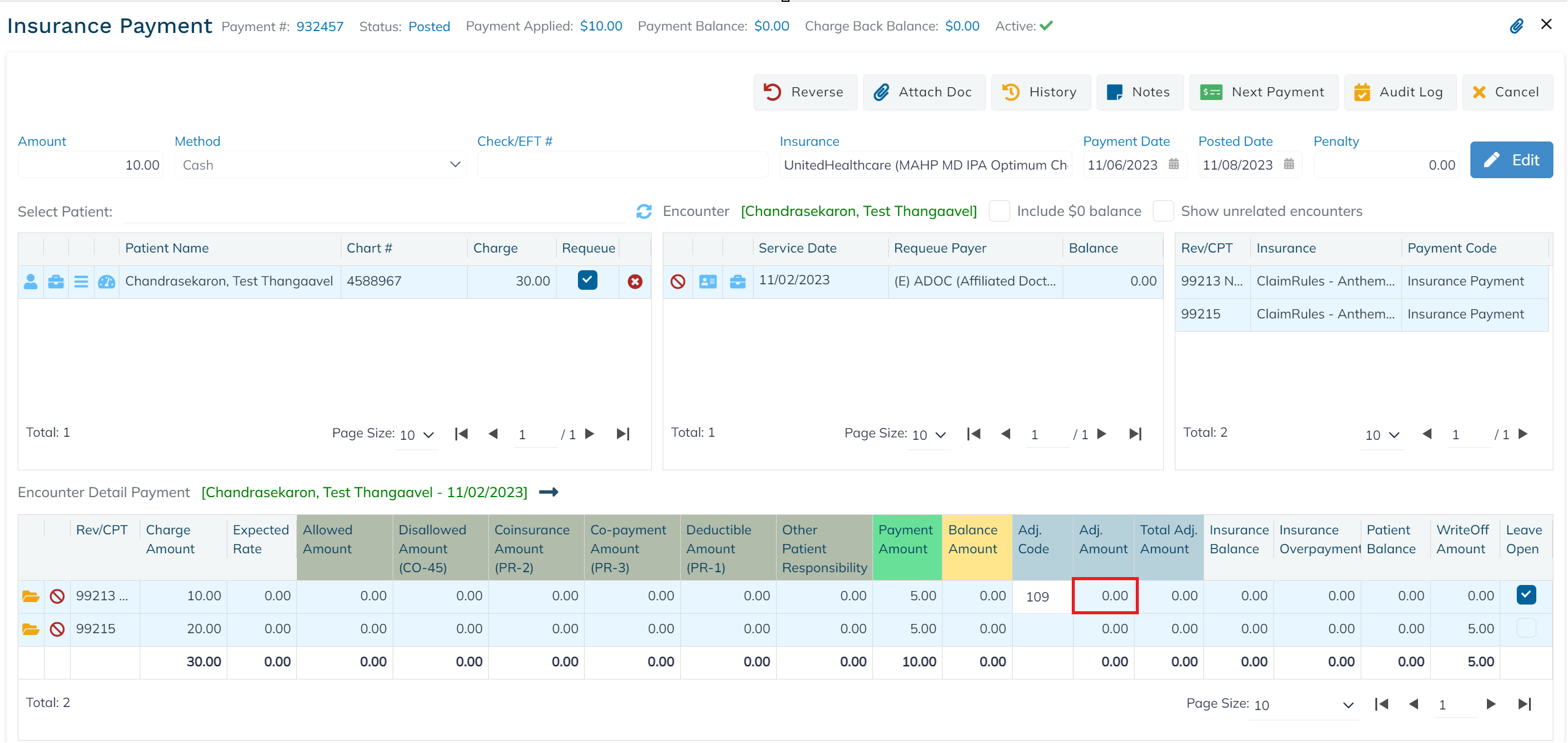Open the Audit Log
1568x743 pixels.
coord(1400,92)
